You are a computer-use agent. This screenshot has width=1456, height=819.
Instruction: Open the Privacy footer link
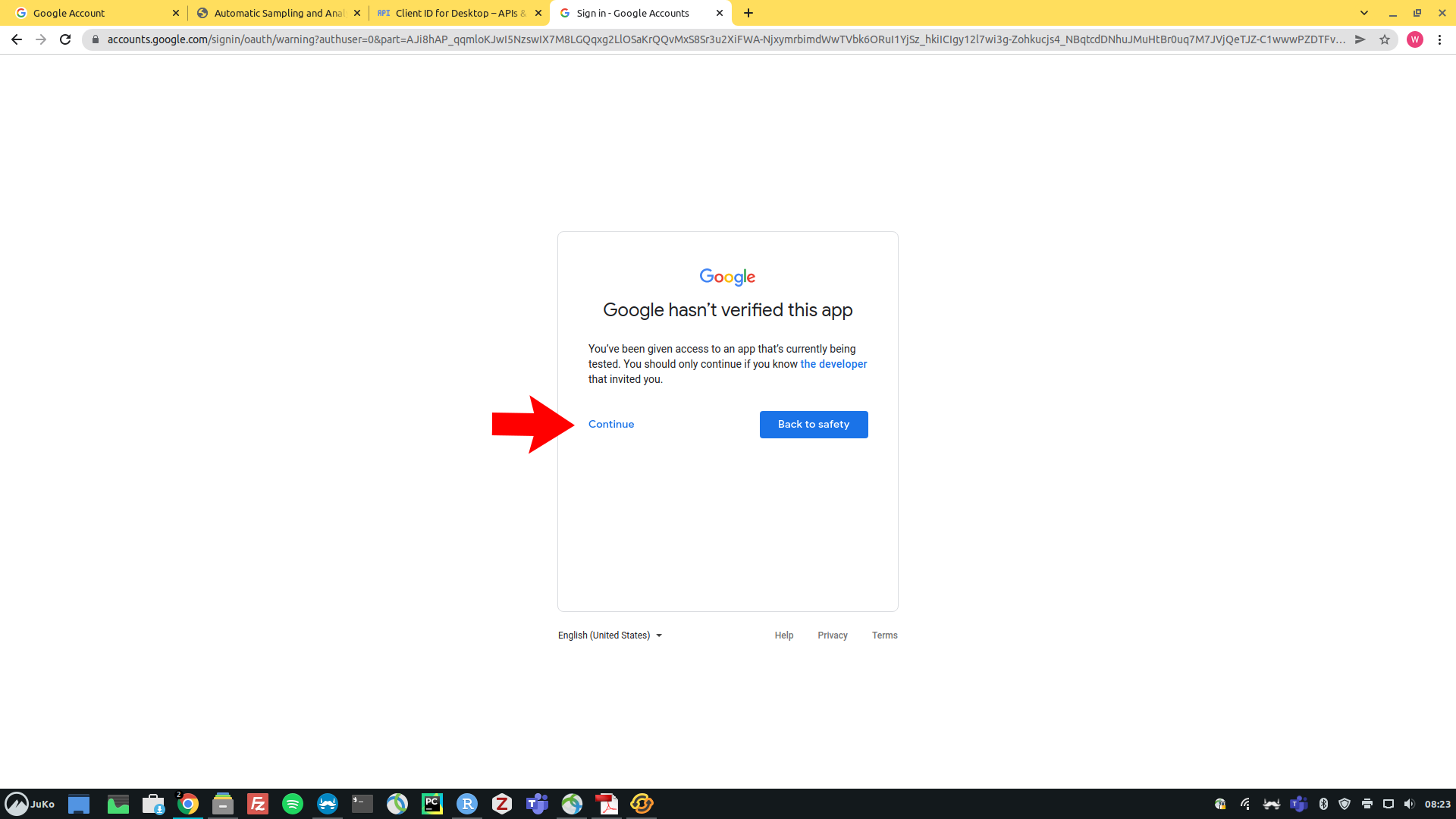pos(832,635)
